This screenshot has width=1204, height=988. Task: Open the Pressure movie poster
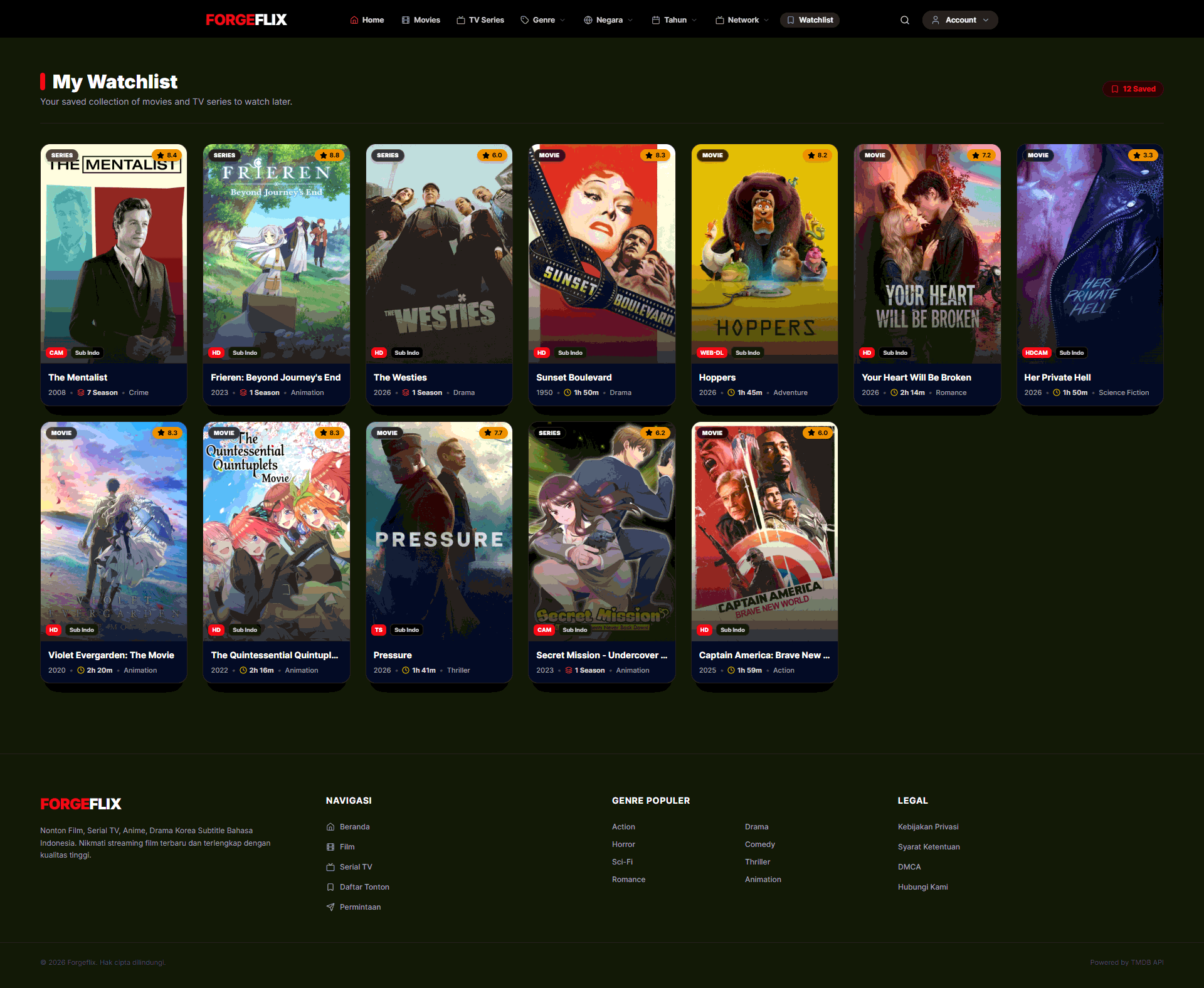(x=439, y=532)
